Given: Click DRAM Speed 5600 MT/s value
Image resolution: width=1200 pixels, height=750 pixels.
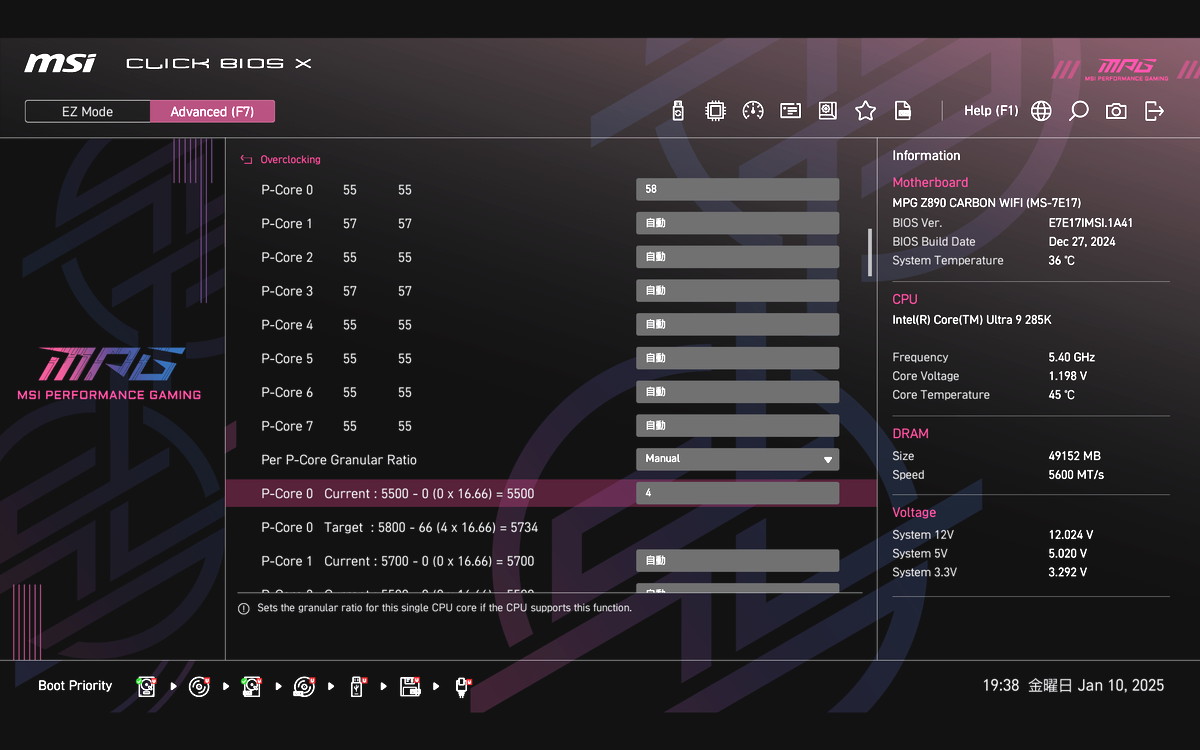Looking at the screenshot, I should 1076,475.
